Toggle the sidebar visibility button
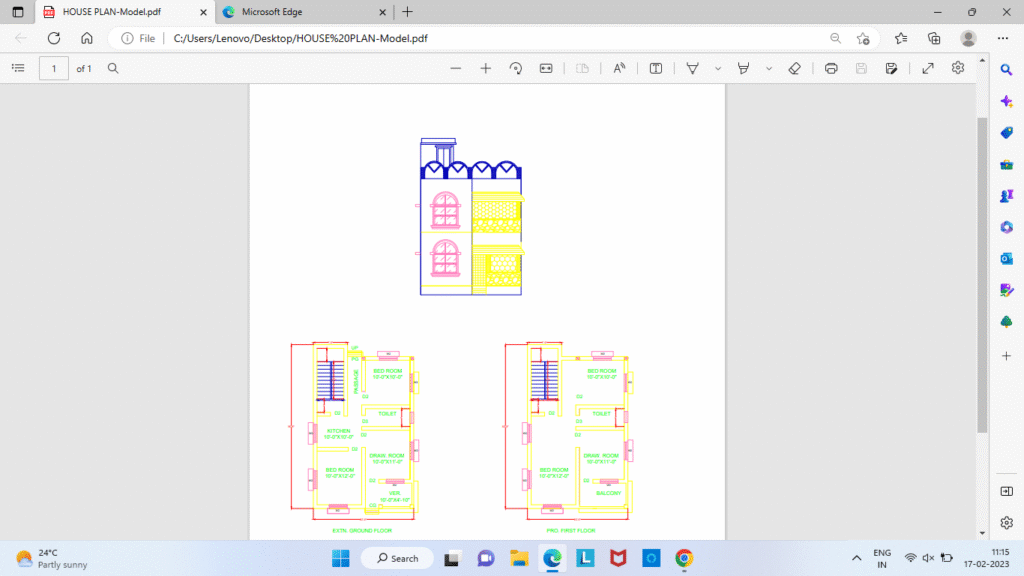This screenshot has height=576, width=1024. click(1006, 491)
